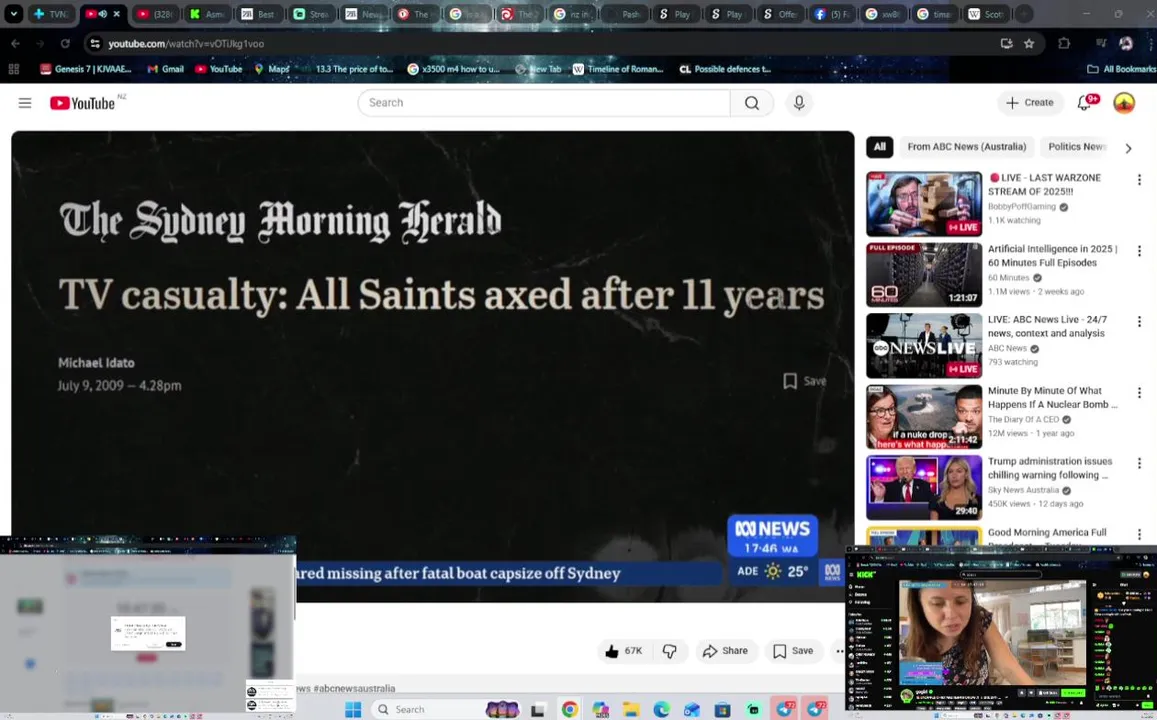This screenshot has width=1157, height=720.
Task: Open a new Chrome tab with plus
Action: [1024, 14]
